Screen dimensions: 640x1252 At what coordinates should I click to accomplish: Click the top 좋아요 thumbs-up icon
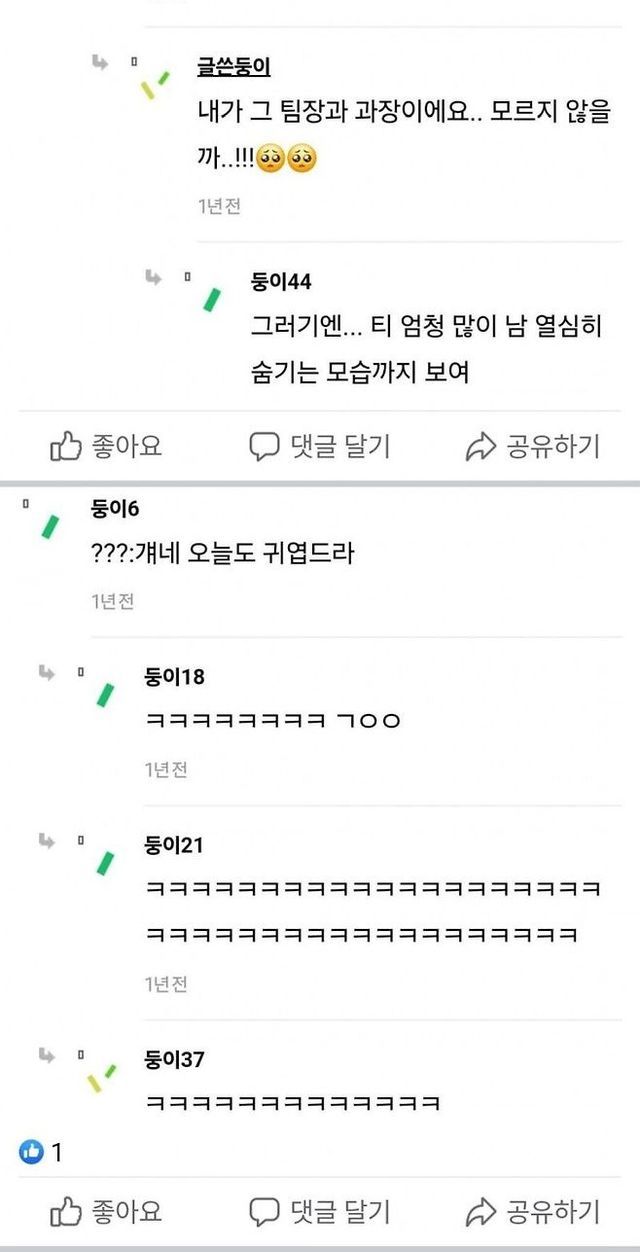click(x=66, y=446)
